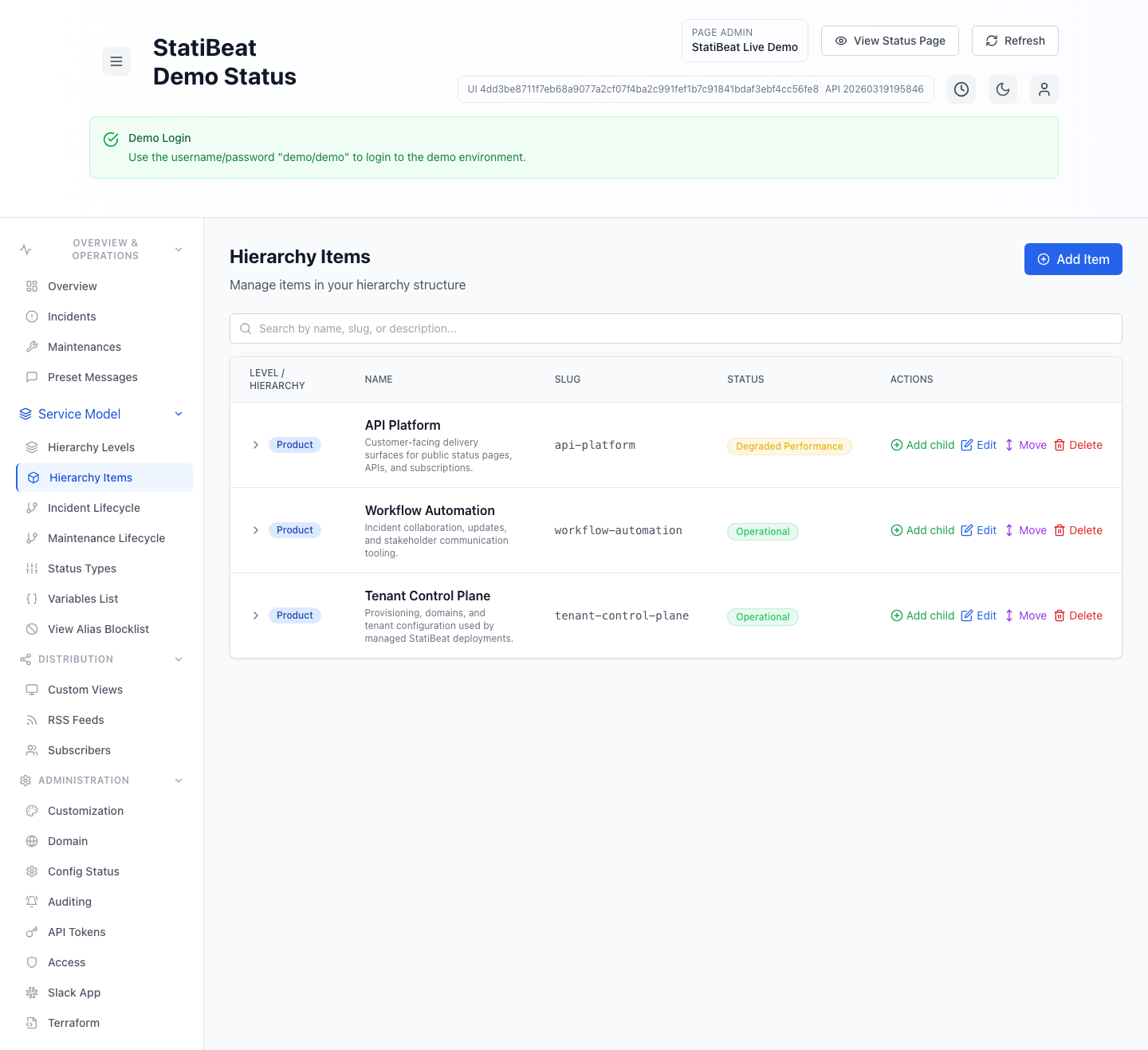This screenshot has width=1148, height=1050.
Task: Open Subscribers from the Distribution section
Action: tap(79, 750)
